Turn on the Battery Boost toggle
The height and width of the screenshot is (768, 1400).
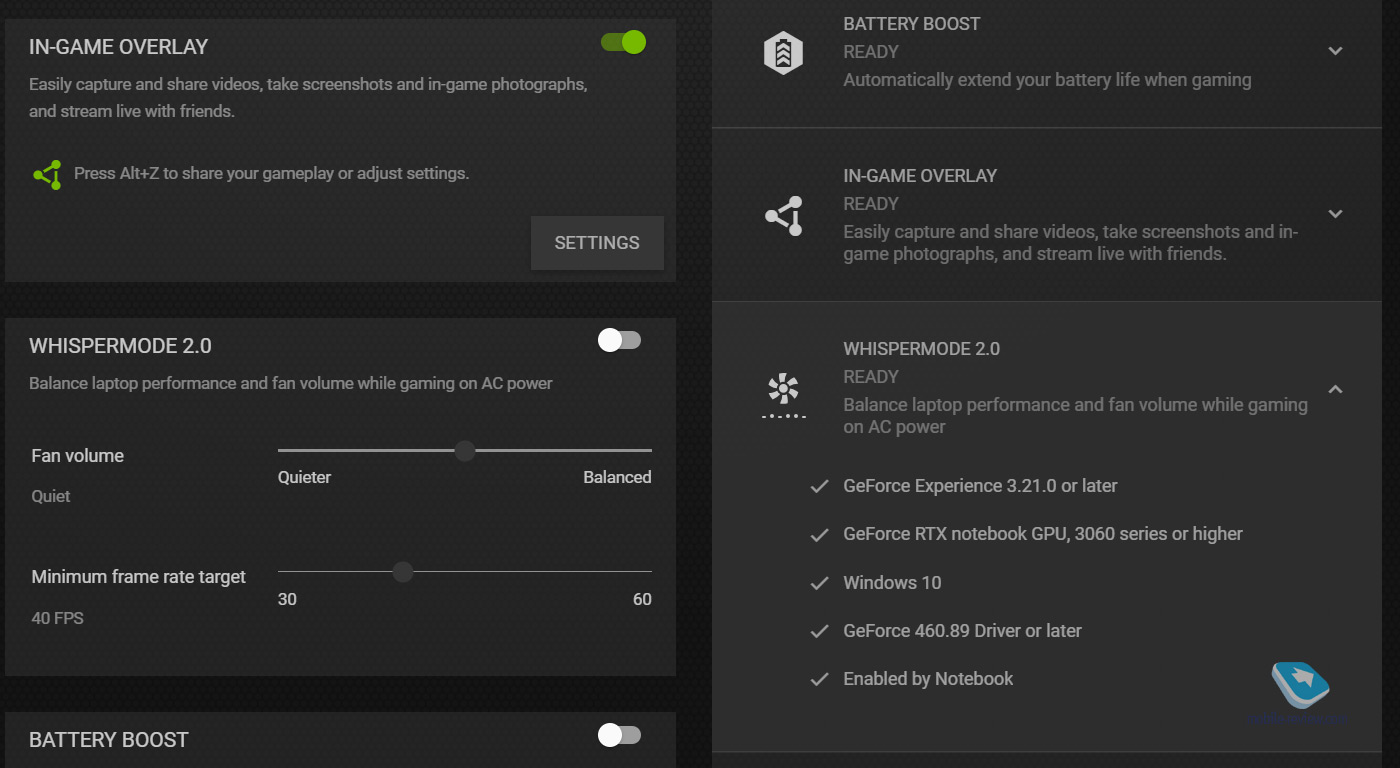click(619, 735)
